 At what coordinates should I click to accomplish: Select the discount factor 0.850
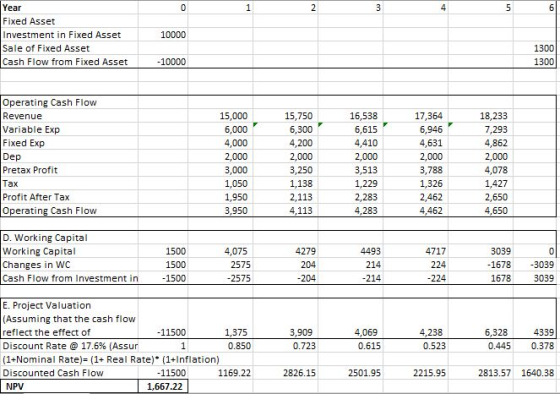pos(239,346)
